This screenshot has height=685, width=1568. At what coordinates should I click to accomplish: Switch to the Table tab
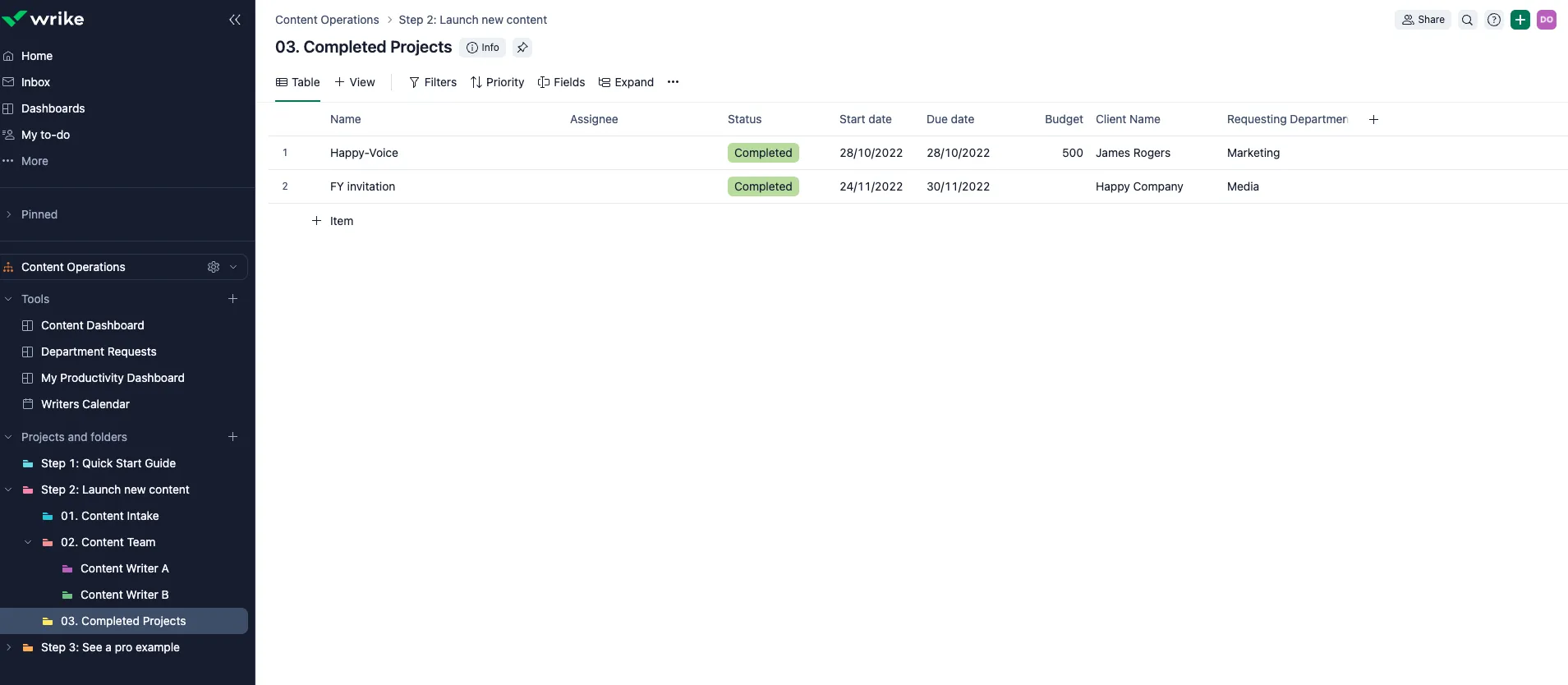(x=298, y=82)
